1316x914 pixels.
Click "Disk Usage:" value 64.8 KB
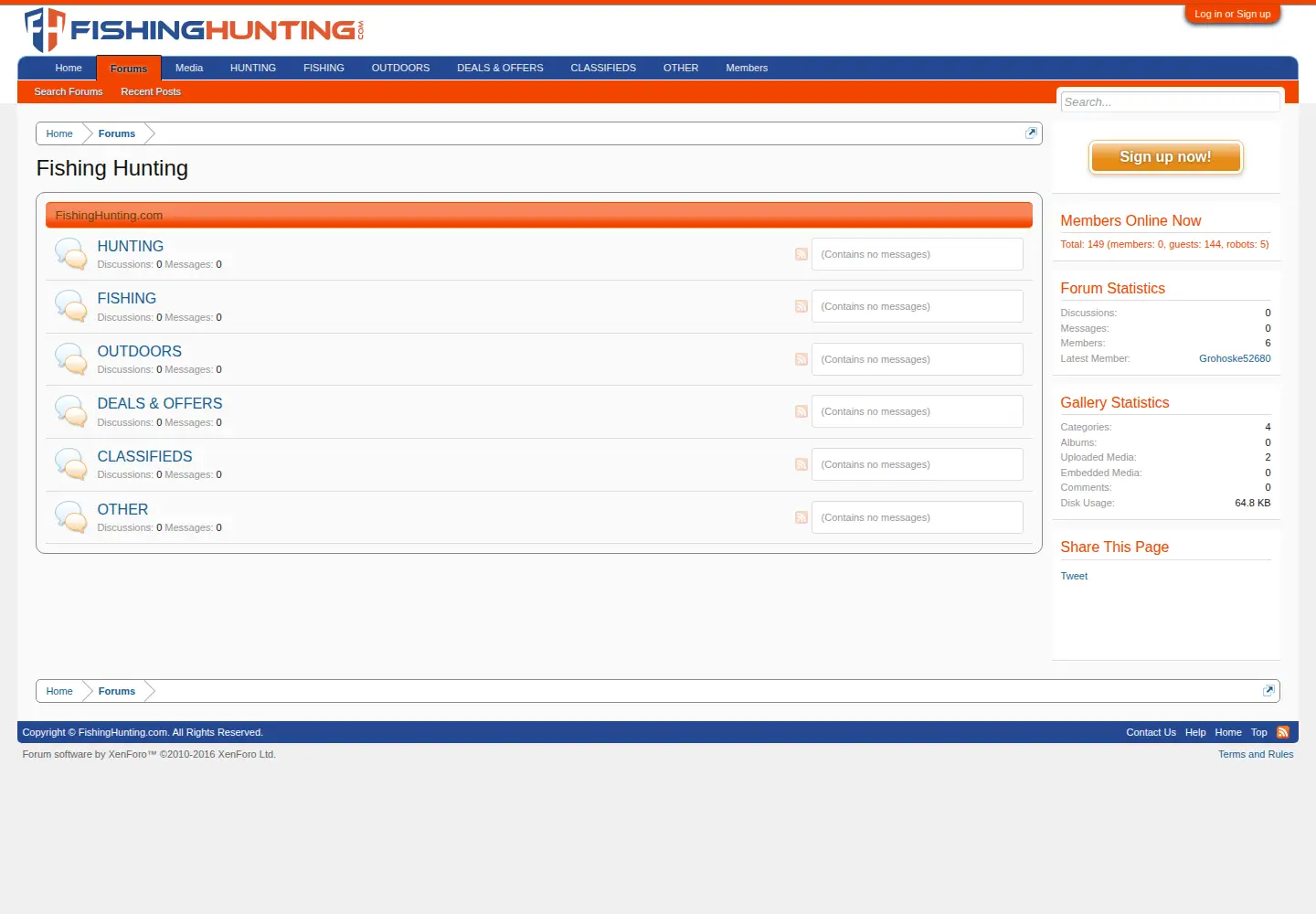pyautogui.click(x=1253, y=503)
